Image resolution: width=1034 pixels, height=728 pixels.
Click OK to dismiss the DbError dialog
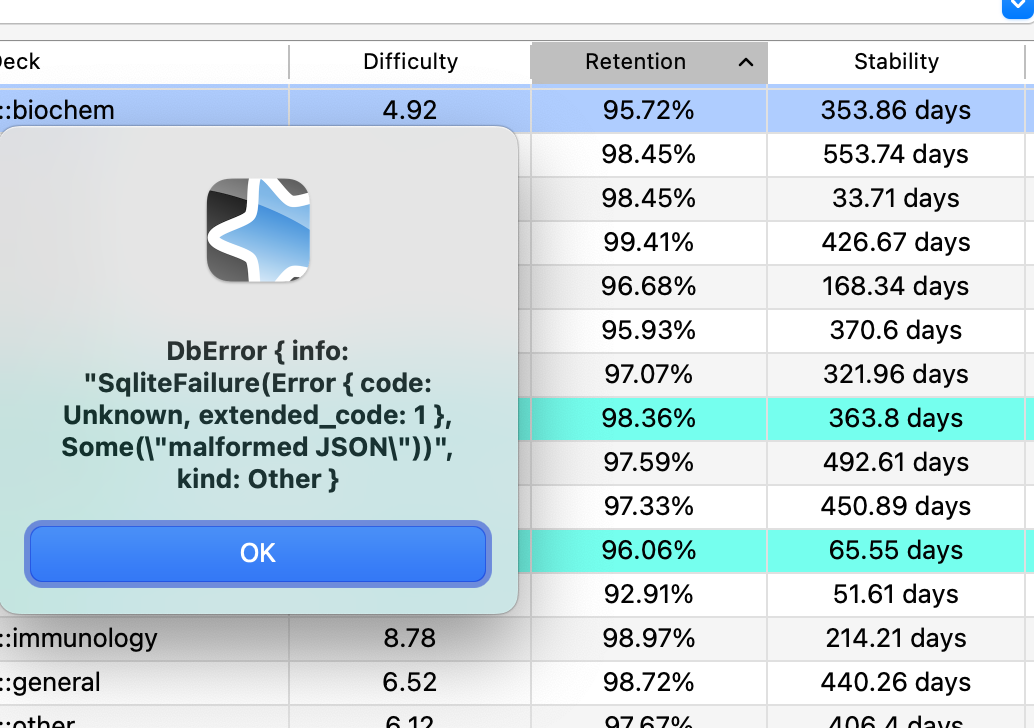click(258, 552)
